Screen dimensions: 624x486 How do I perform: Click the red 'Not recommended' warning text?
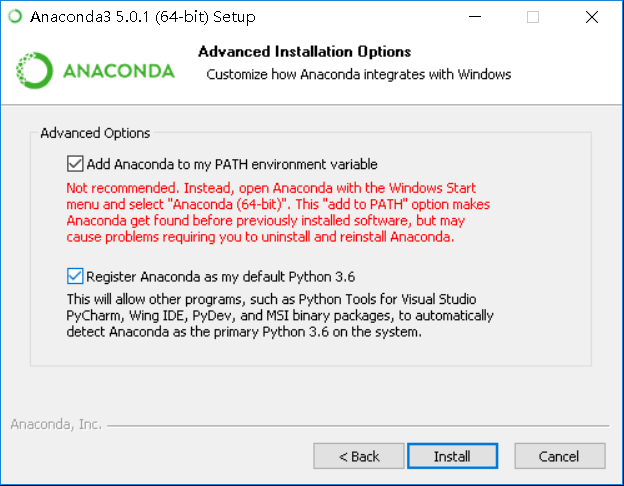tap(270, 213)
